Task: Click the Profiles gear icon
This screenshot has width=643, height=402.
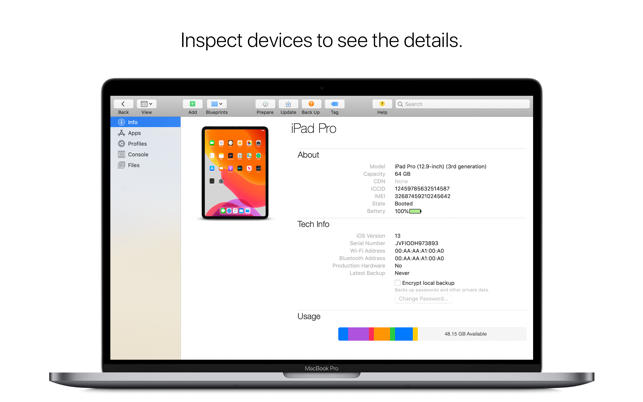Action: point(121,144)
